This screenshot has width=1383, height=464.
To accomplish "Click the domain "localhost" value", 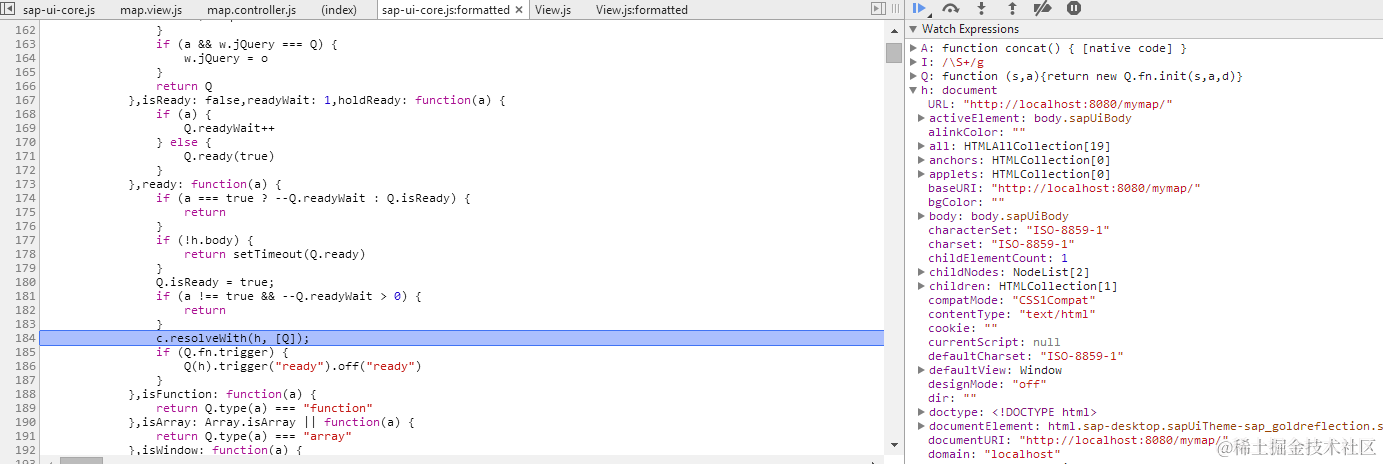I will (1022, 454).
